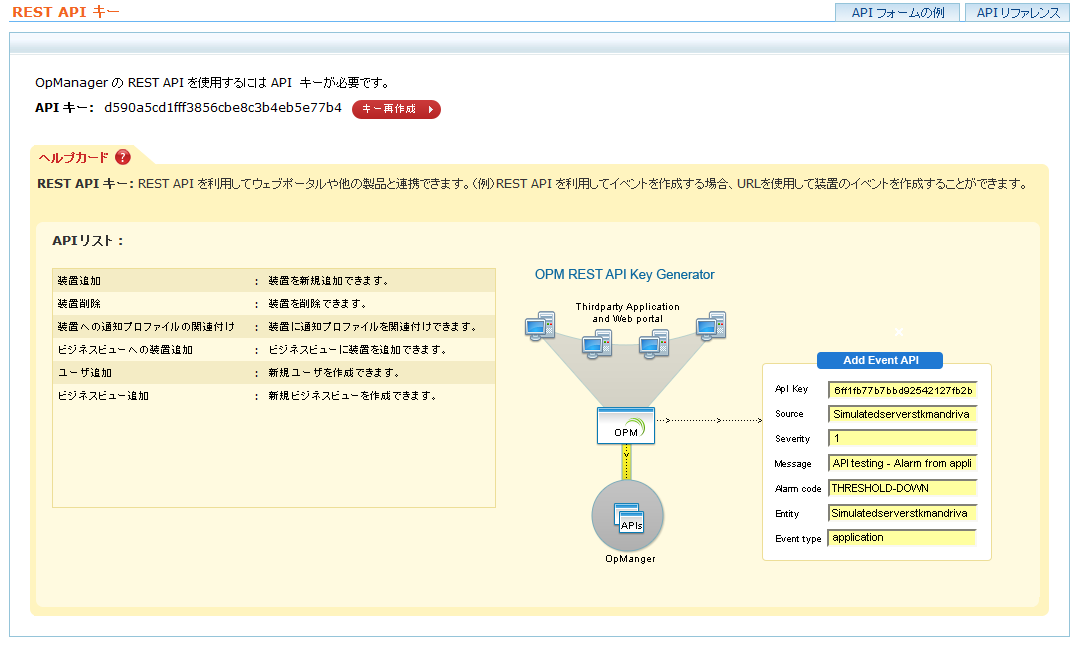The image size is (1081, 650).
Task: Click the APIリスト heading
Action: tap(88, 241)
